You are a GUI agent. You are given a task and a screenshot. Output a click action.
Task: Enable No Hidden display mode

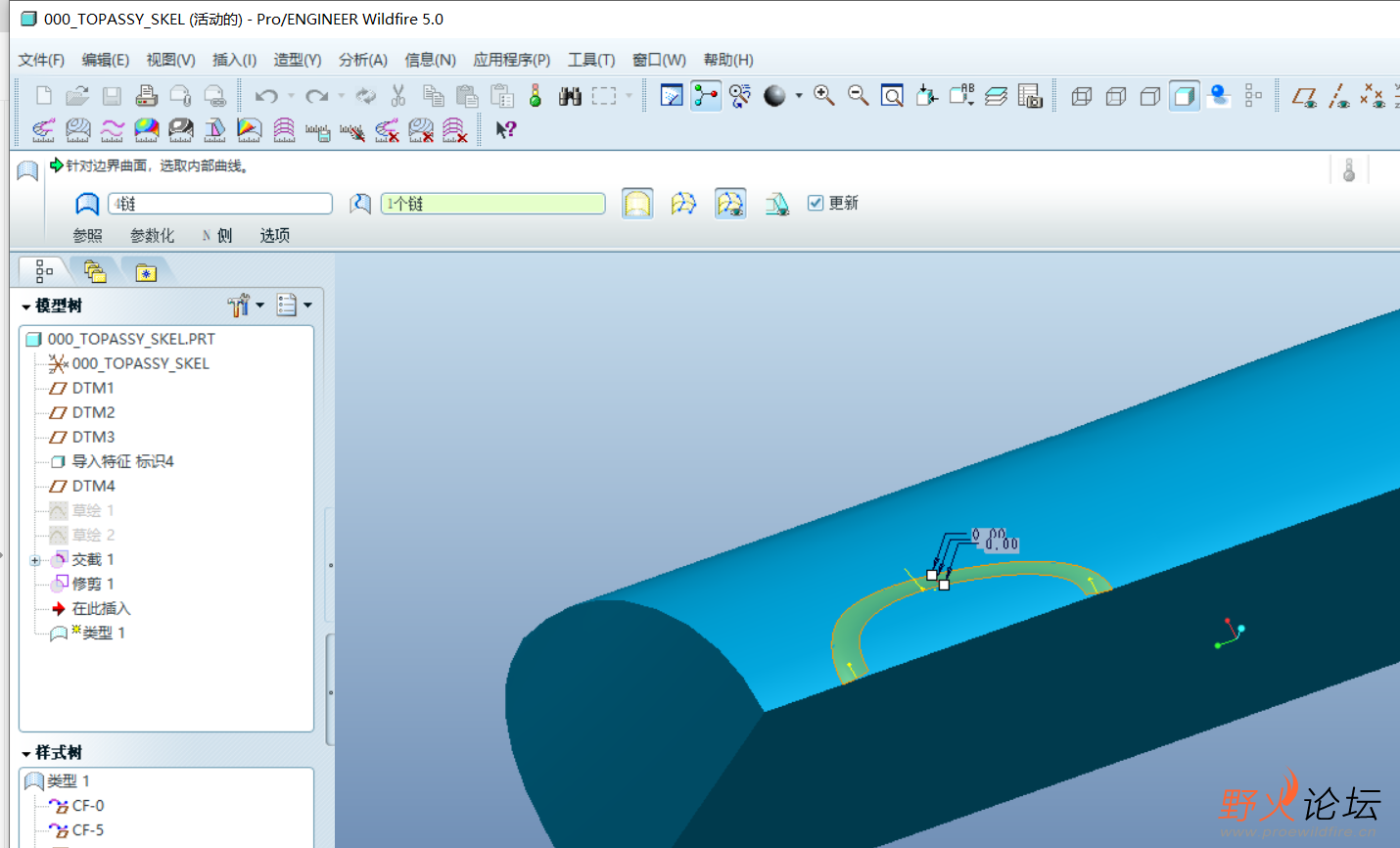pos(1149,96)
